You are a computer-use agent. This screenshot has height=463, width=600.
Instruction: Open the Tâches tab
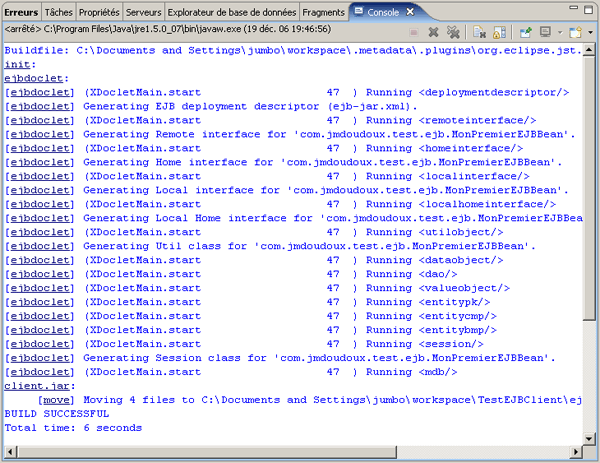tap(58, 12)
